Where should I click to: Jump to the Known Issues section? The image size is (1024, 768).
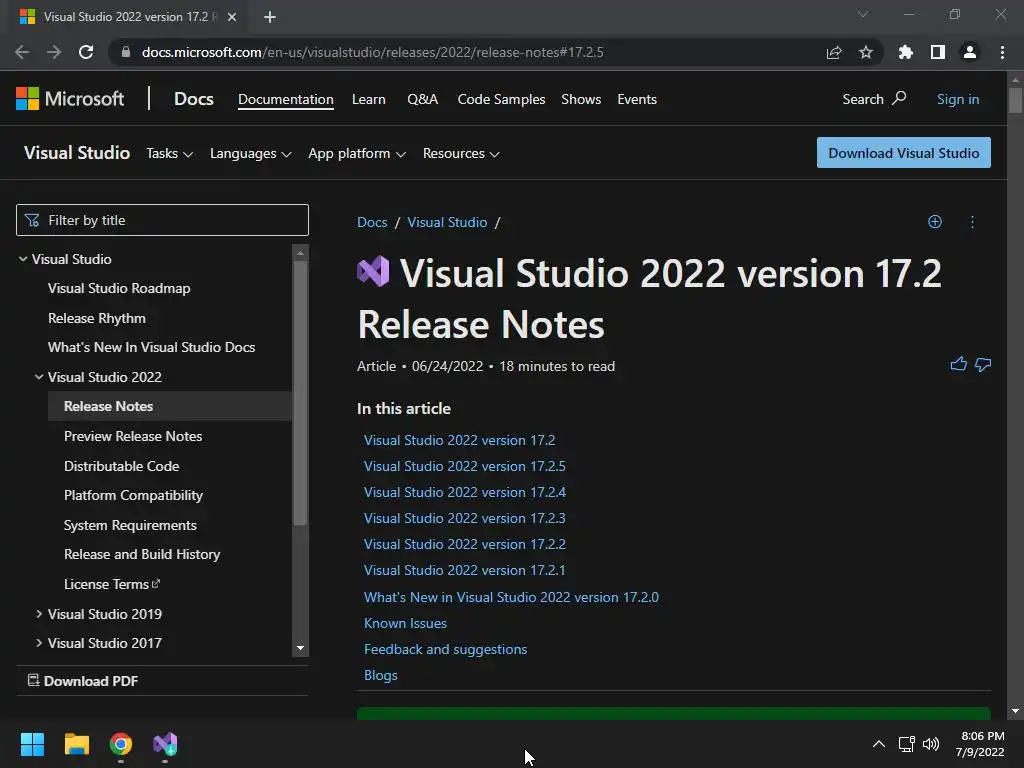click(x=405, y=623)
